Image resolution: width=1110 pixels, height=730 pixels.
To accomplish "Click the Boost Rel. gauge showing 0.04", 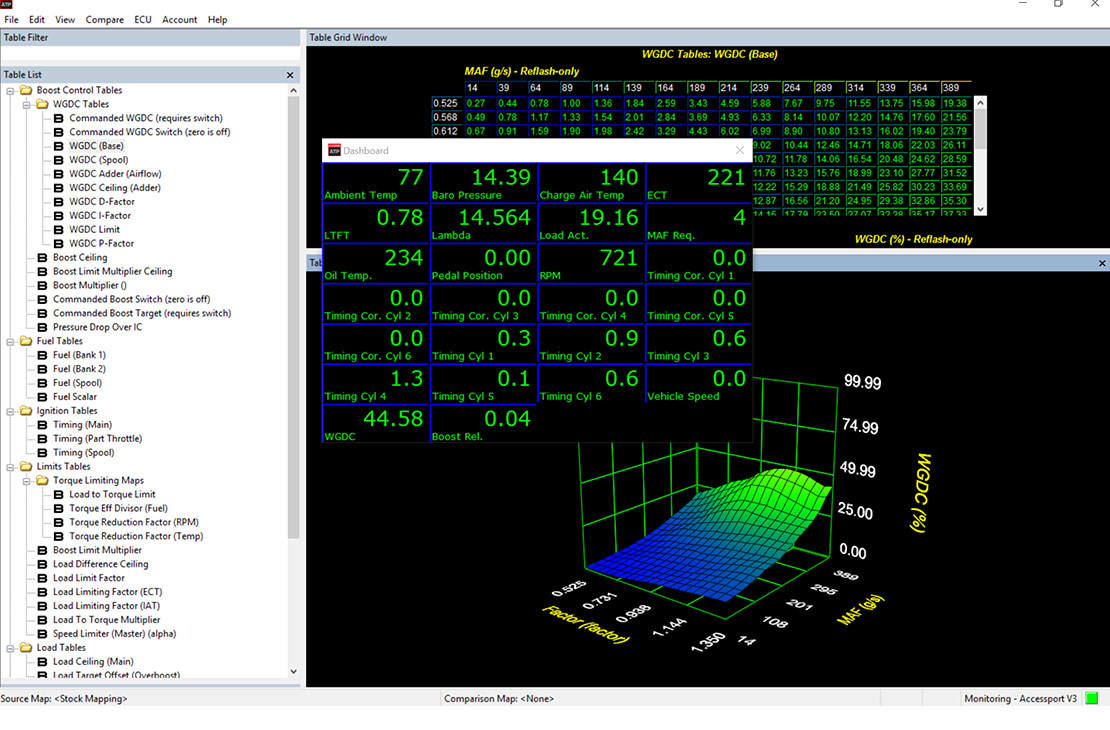I will point(484,424).
